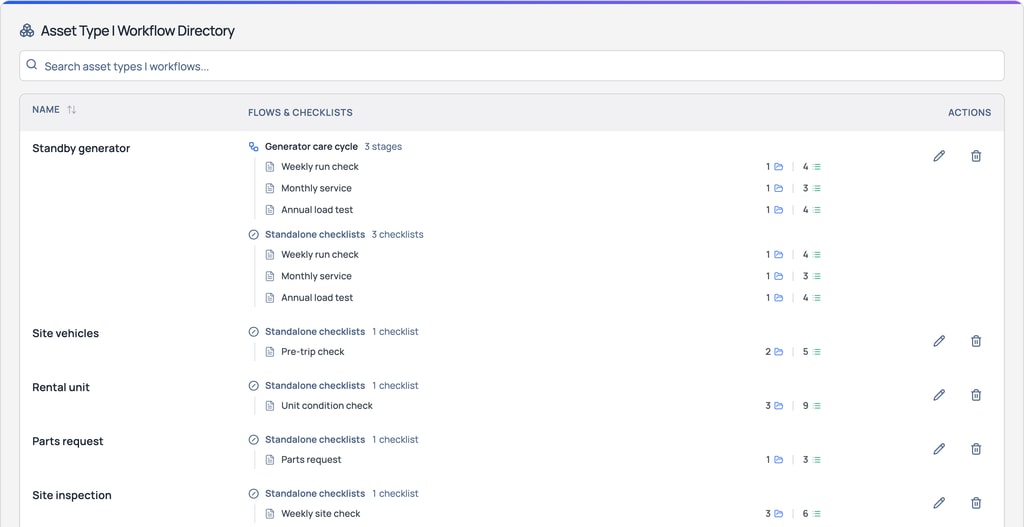1024x527 pixels.
Task: Click Site inspection's Standalone checklists compass icon
Action: [x=254, y=494]
